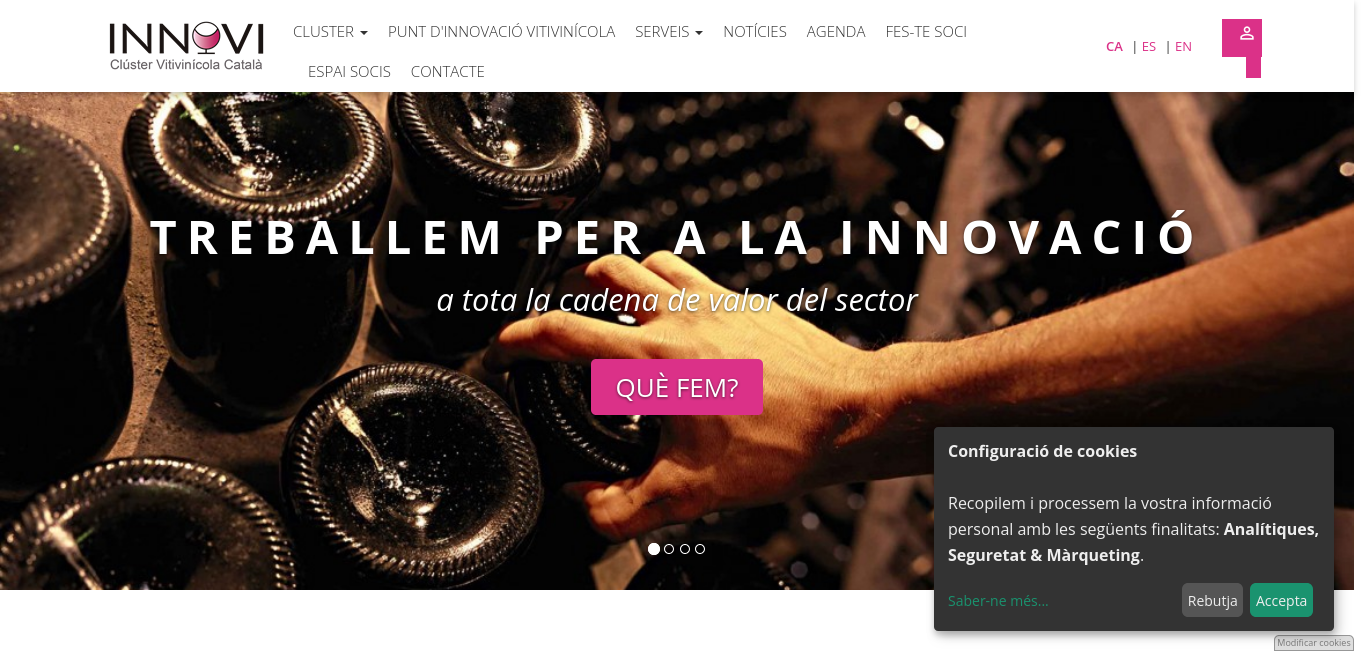Open Punt d'Innovació Vitivinícola page

coord(501,32)
